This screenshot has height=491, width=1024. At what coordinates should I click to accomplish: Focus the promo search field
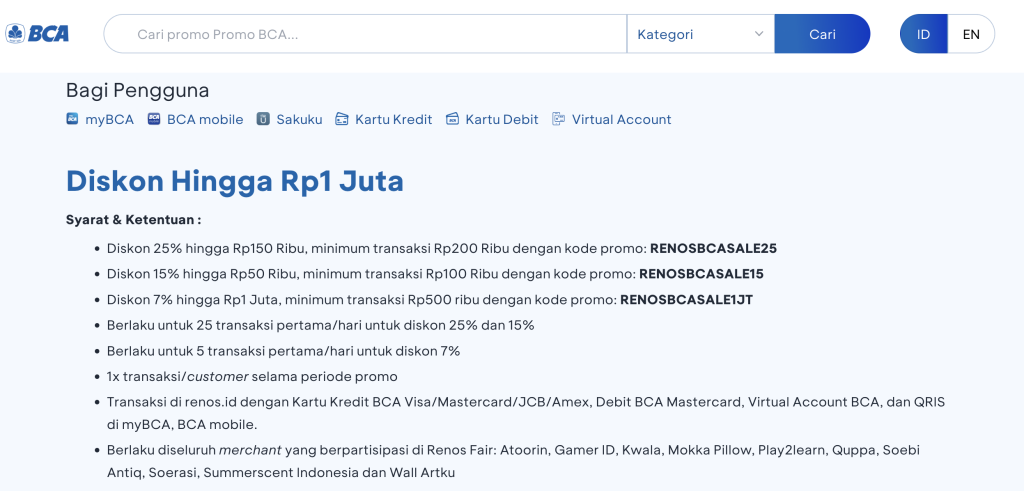[366, 34]
